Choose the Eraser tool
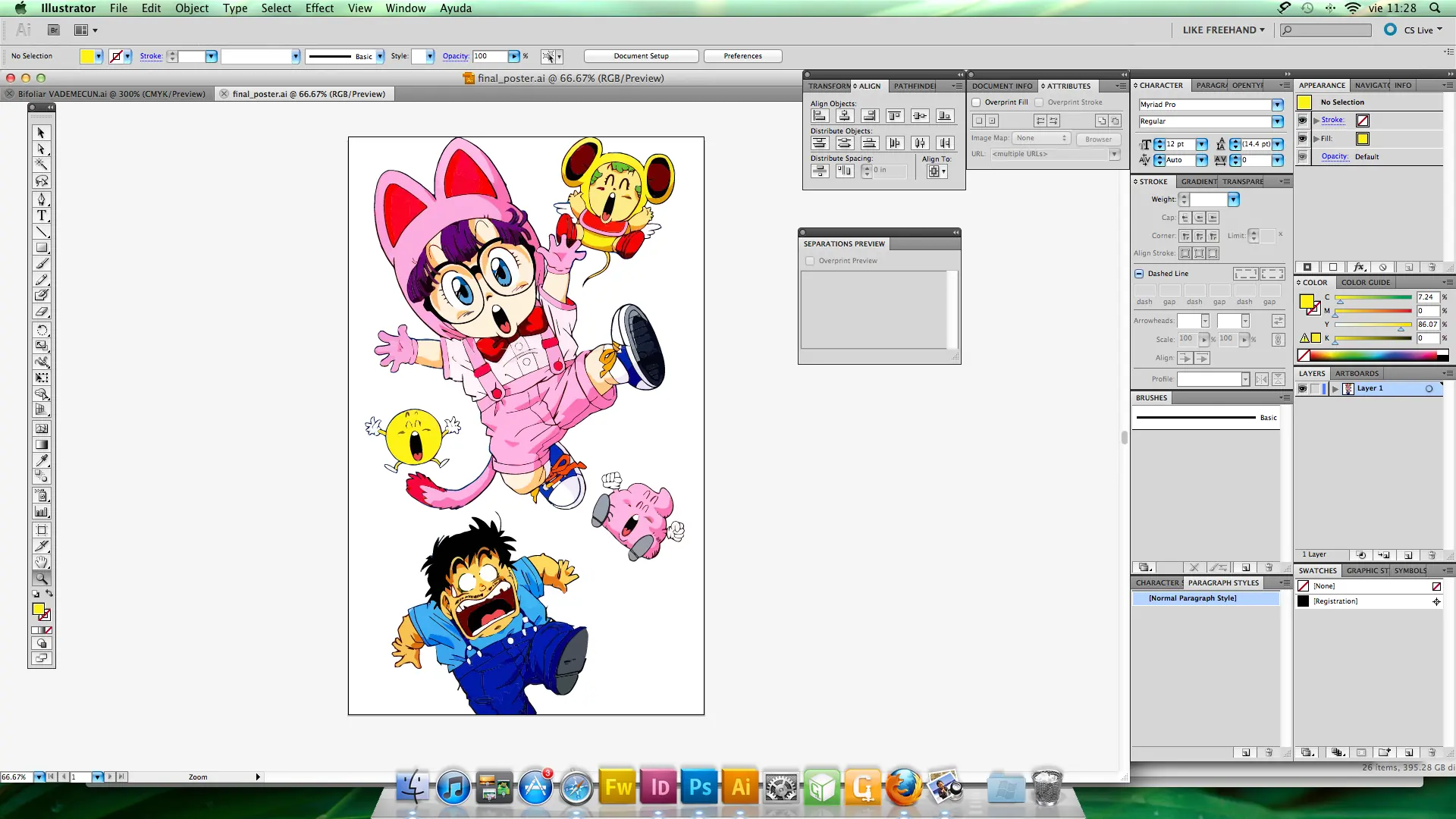This screenshot has height=819, width=1456. click(x=42, y=311)
